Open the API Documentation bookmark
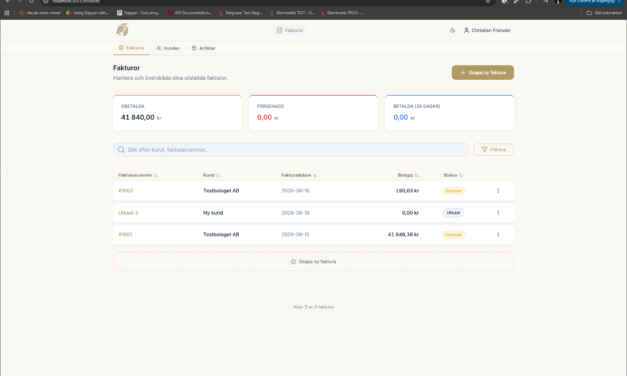Image resolution: width=627 pixels, height=376 pixels. coord(190,13)
